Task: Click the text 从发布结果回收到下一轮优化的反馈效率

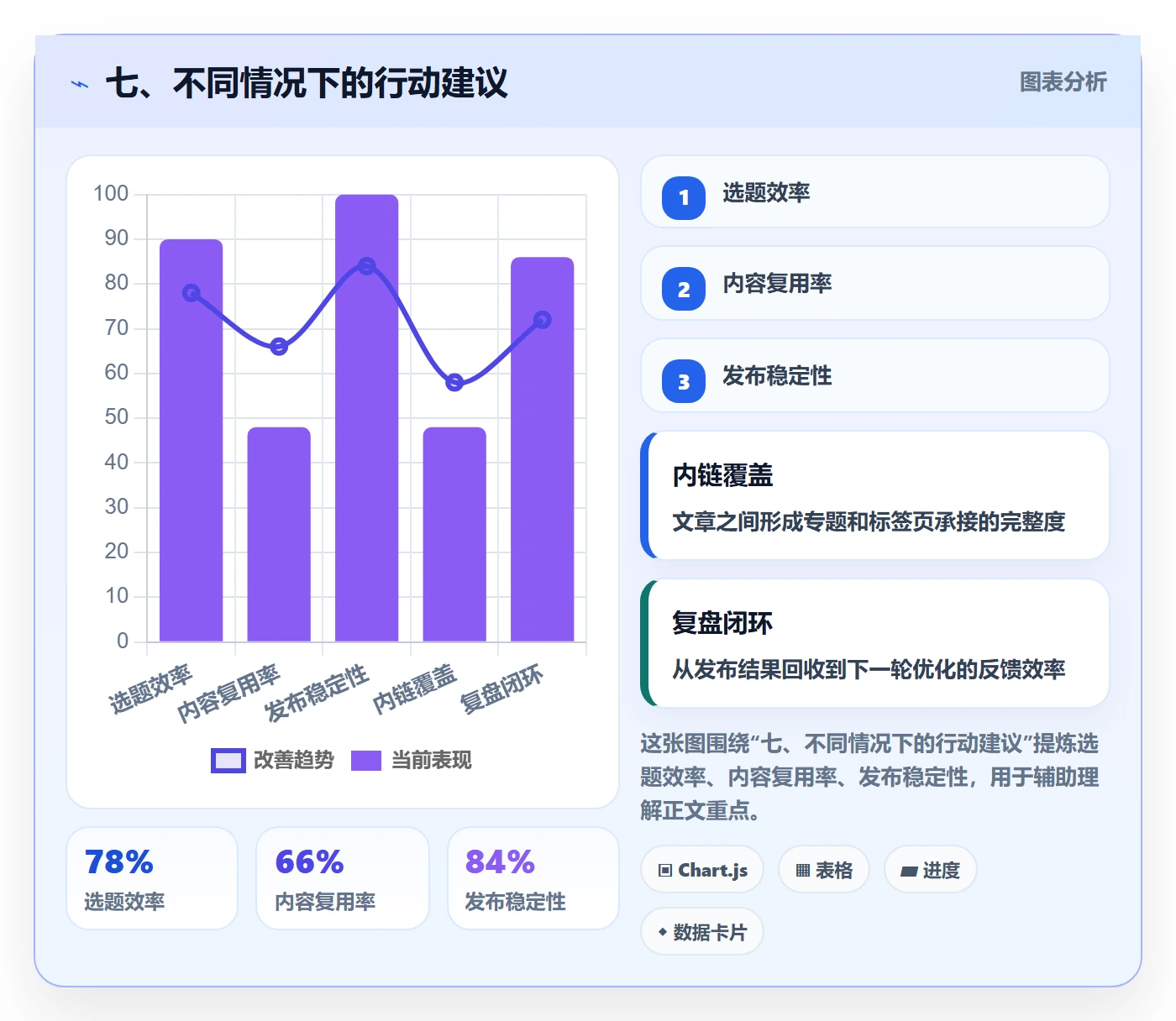Action: (x=869, y=669)
